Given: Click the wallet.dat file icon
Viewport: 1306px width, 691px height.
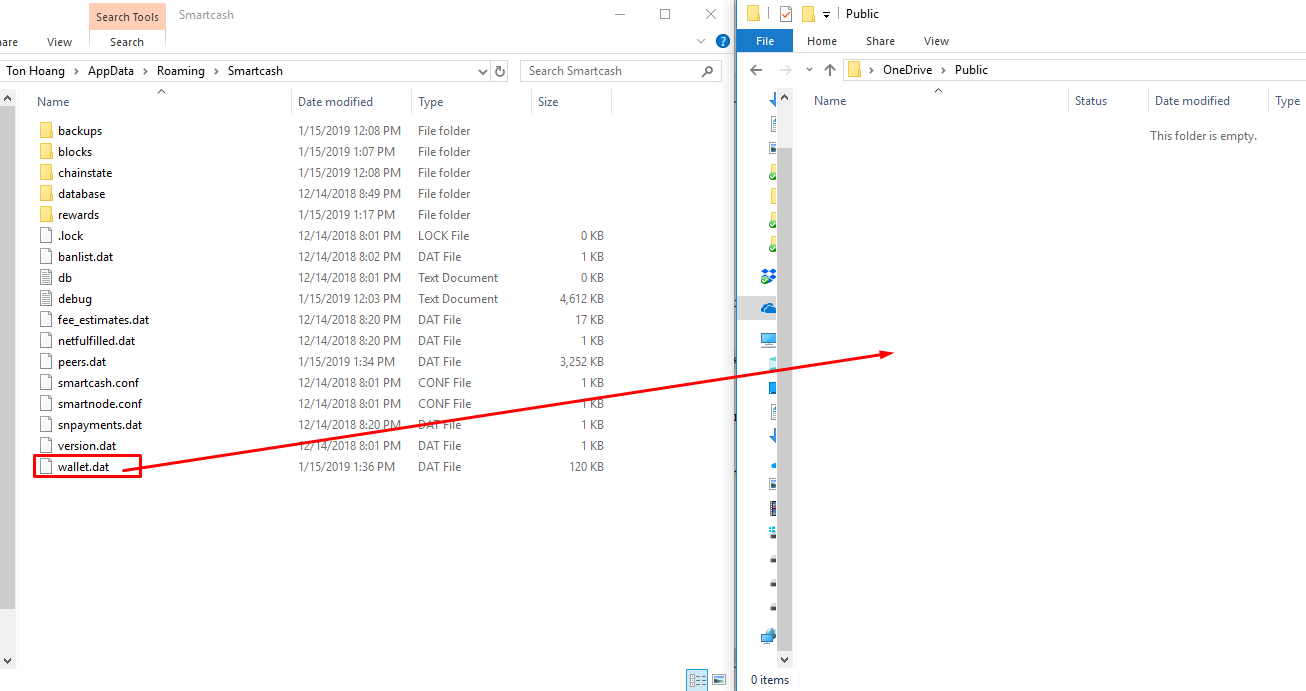Looking at the screenshot, I should coord(46,466).
